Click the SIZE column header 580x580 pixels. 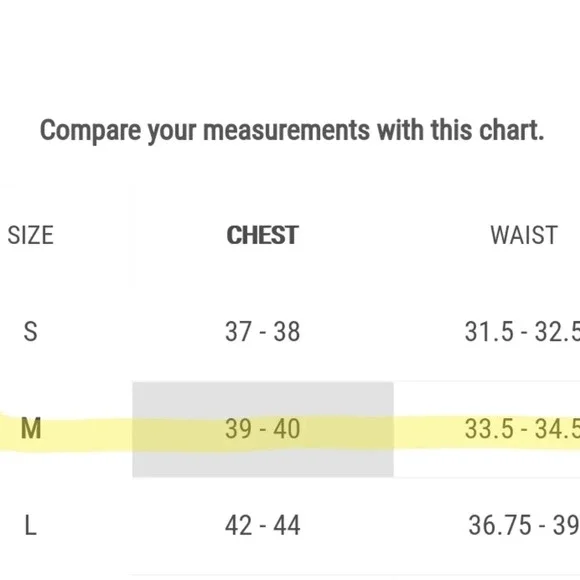click(x=31, y=235)
